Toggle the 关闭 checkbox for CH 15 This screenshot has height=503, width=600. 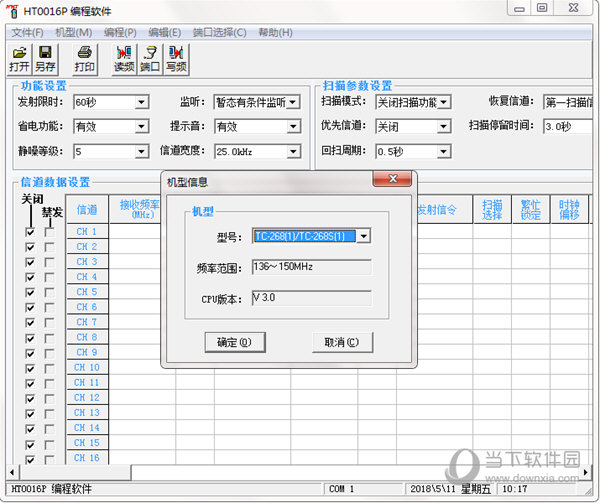30,444
